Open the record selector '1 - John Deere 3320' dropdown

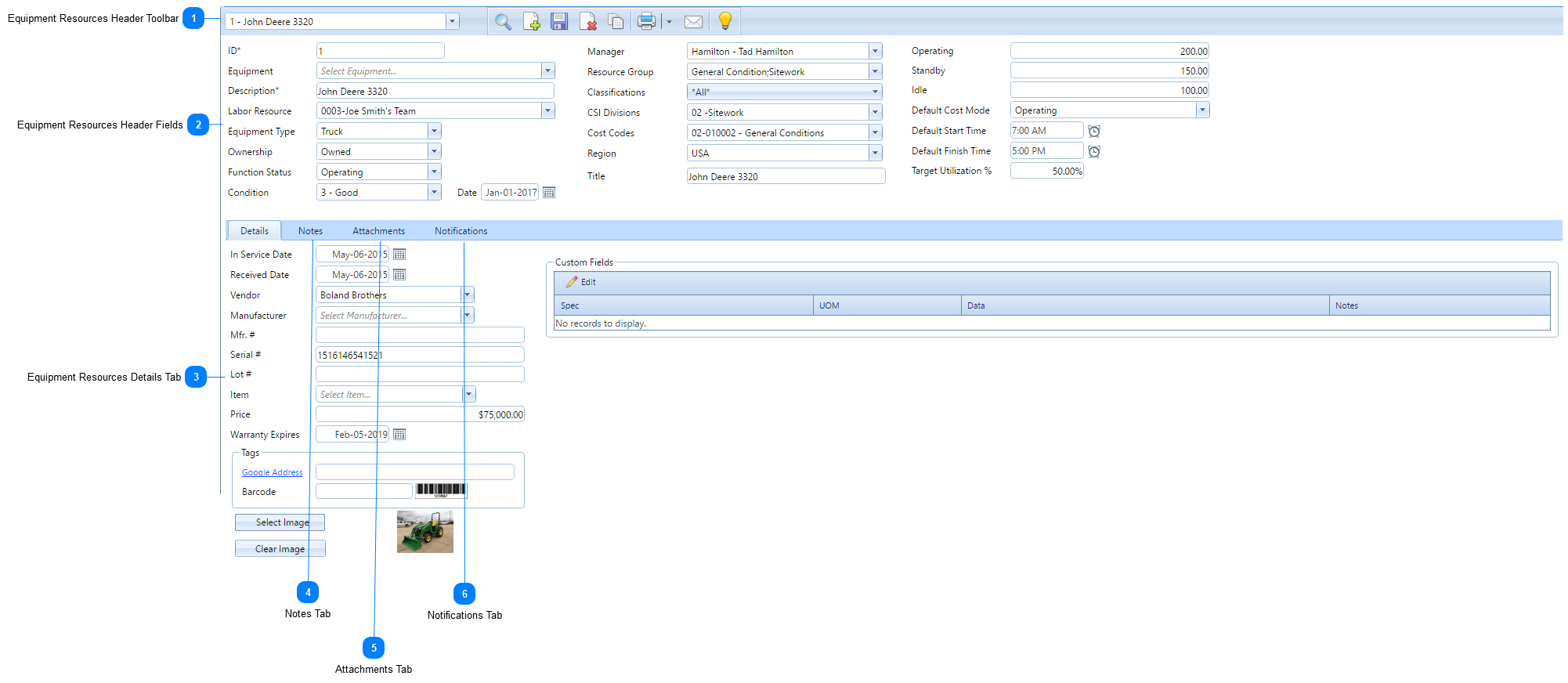pyautogui.click(x=452, y=22)
